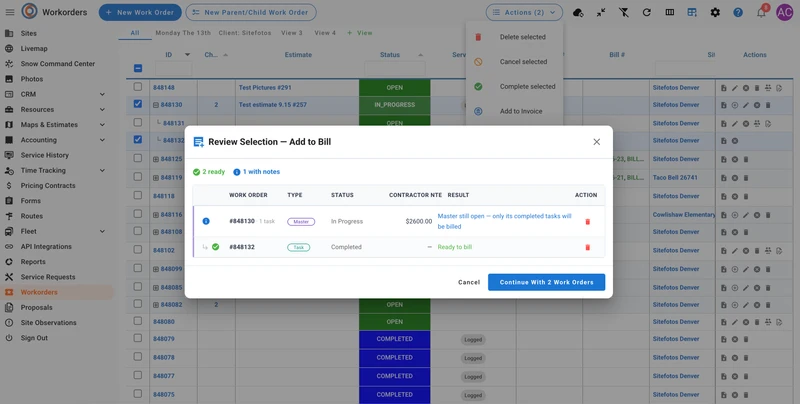Expand the Resources sidebar section
Viewport: 800px width, 404px height.
pyautogui.click(x=103, y=110)
